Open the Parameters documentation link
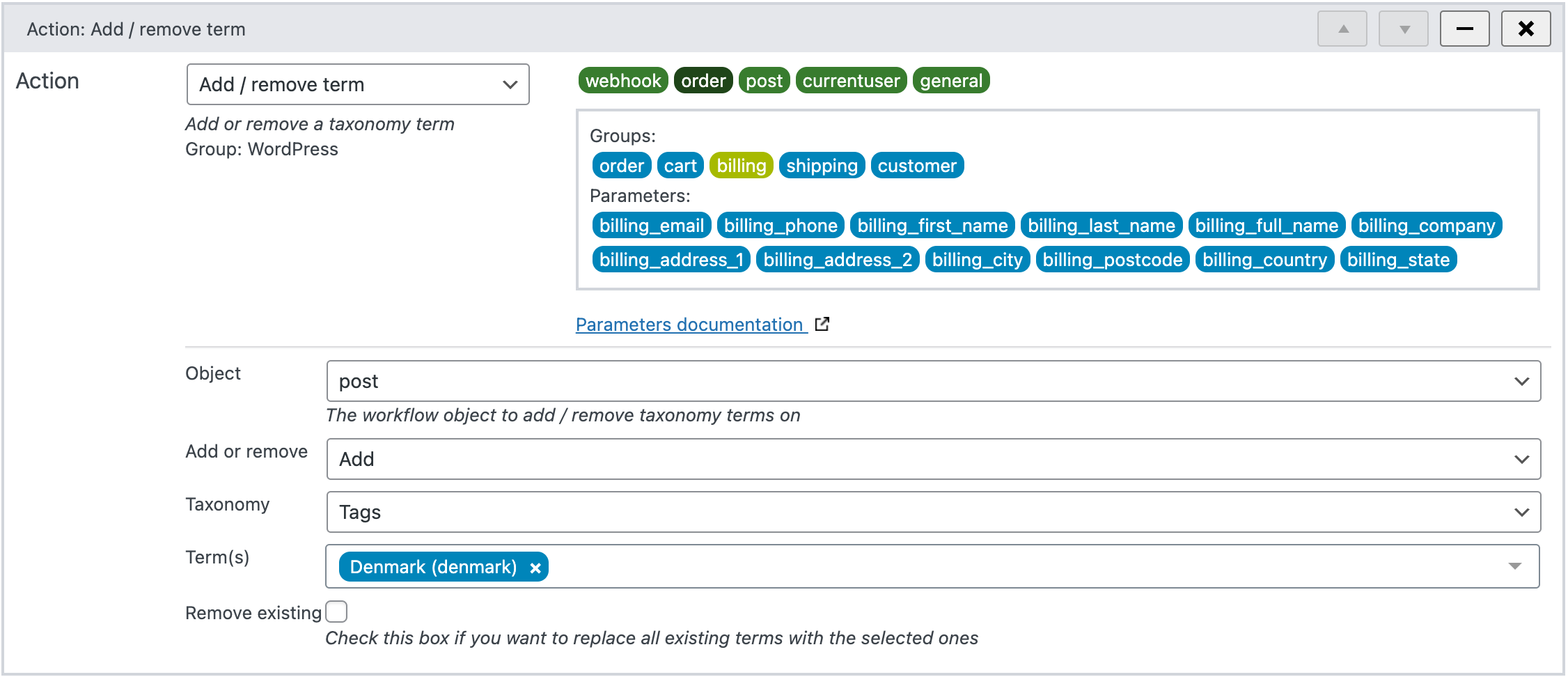This screenshot has height=677, width=1568. coord(689,324)
